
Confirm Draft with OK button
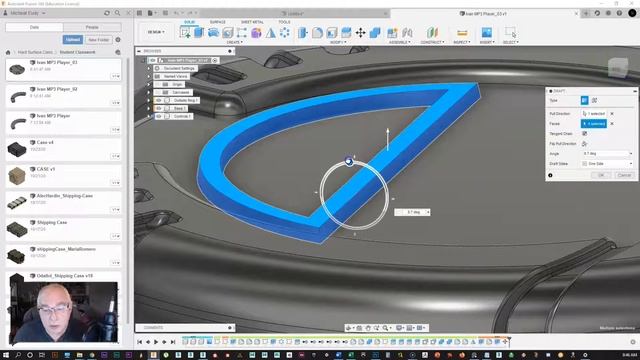click(601, 175)
